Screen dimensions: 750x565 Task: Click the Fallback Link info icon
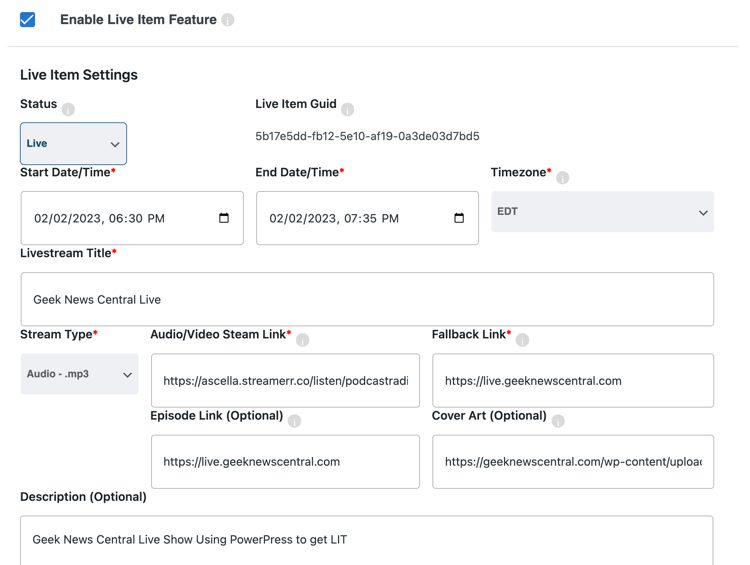pyautogui.click(x=522, y=340)
